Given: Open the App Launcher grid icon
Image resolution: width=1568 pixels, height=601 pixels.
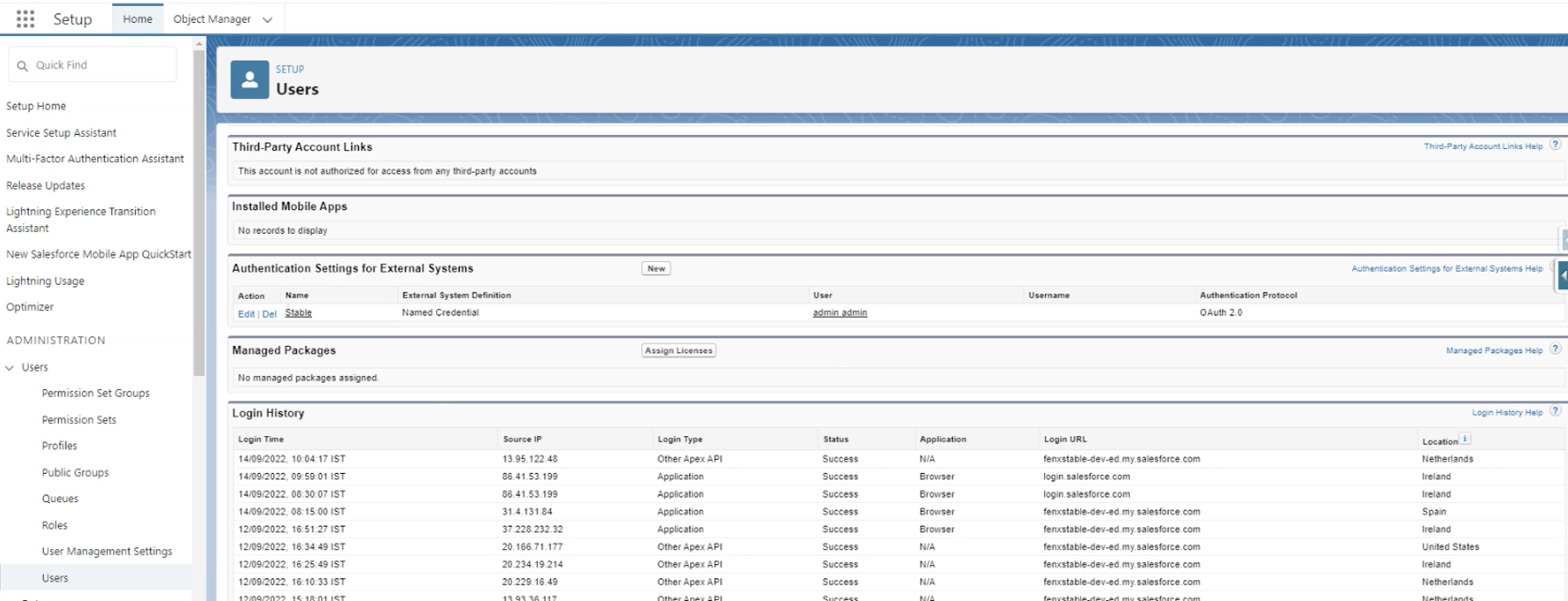Looking at the screenshot, I should 25,18.
